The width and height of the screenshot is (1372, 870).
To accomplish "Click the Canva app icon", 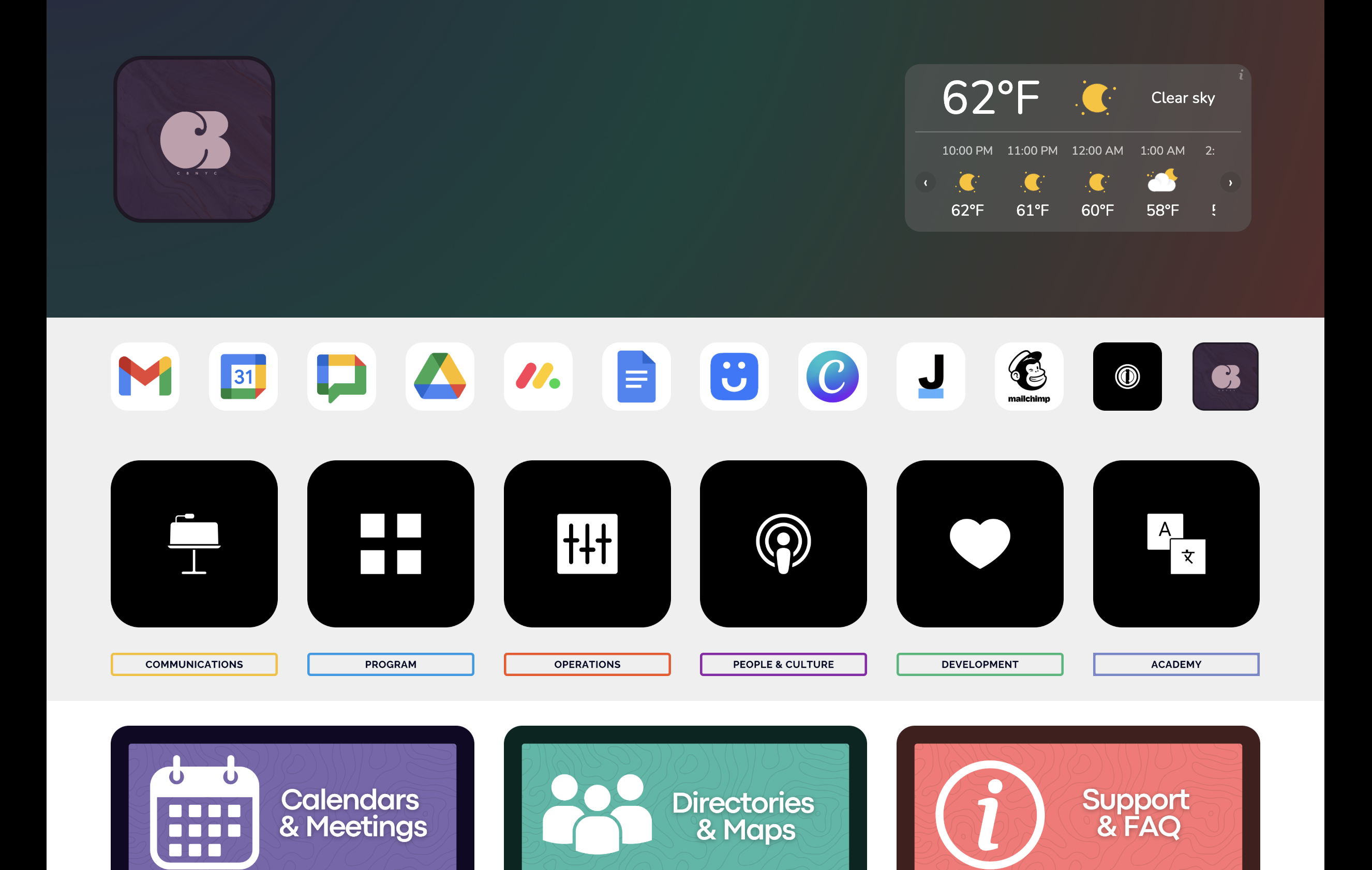I will 832,376.
